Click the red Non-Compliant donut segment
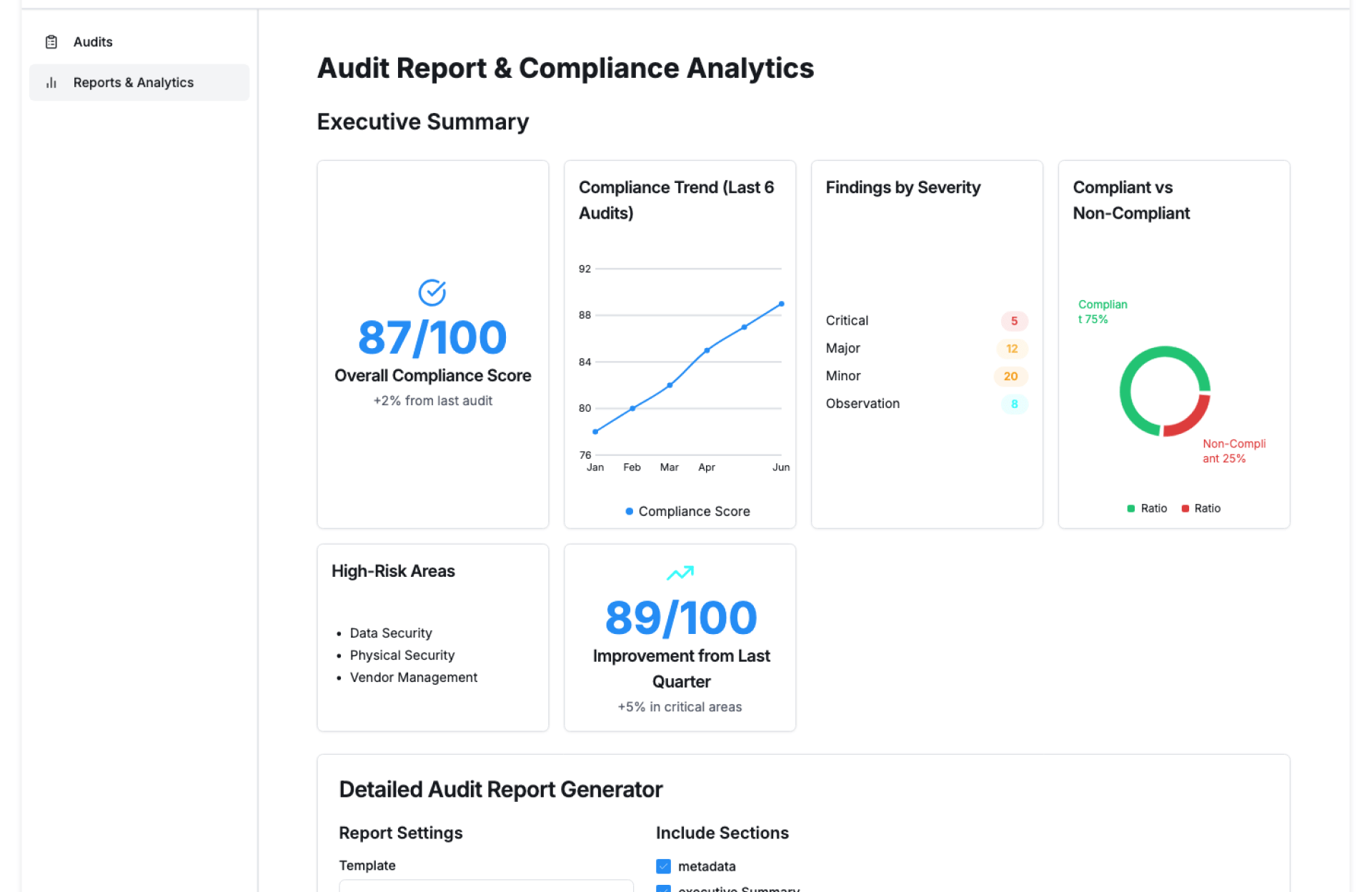 (x=1191, y=420)
